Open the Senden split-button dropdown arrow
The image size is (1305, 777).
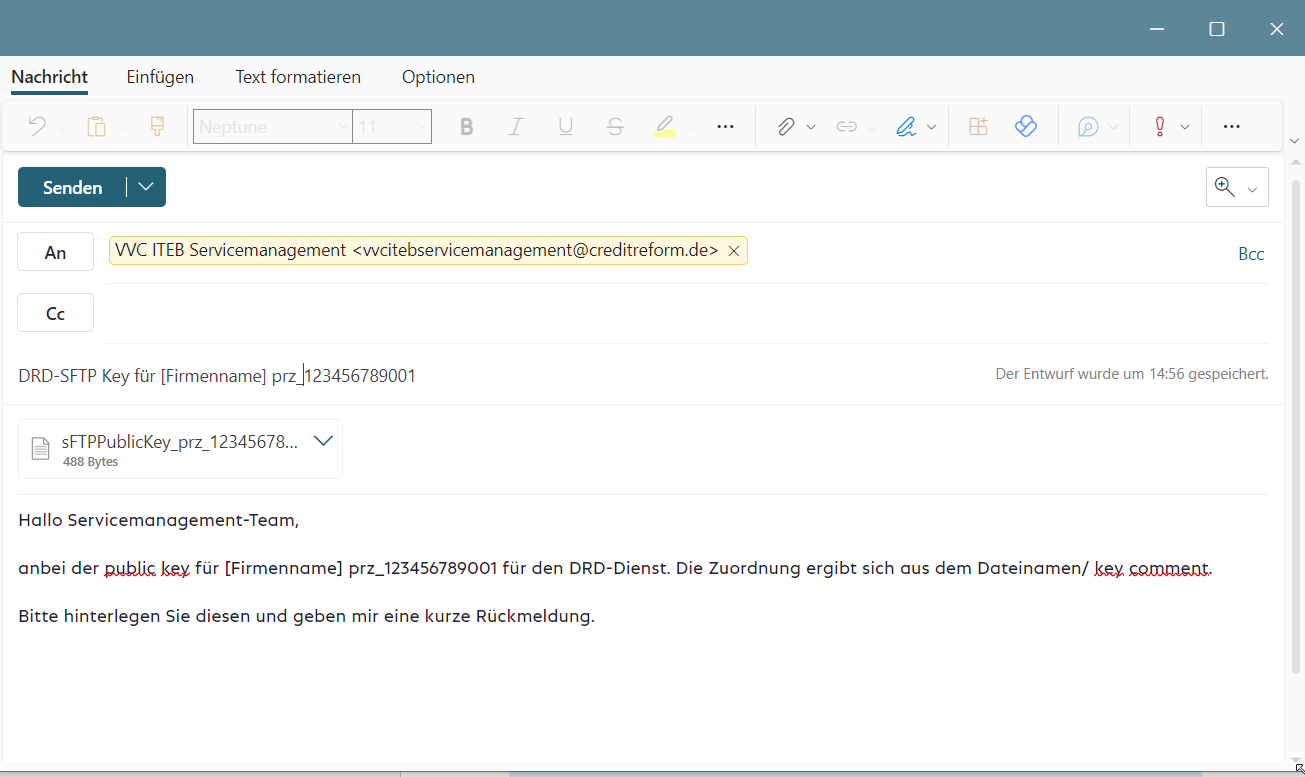pos(145,187)
